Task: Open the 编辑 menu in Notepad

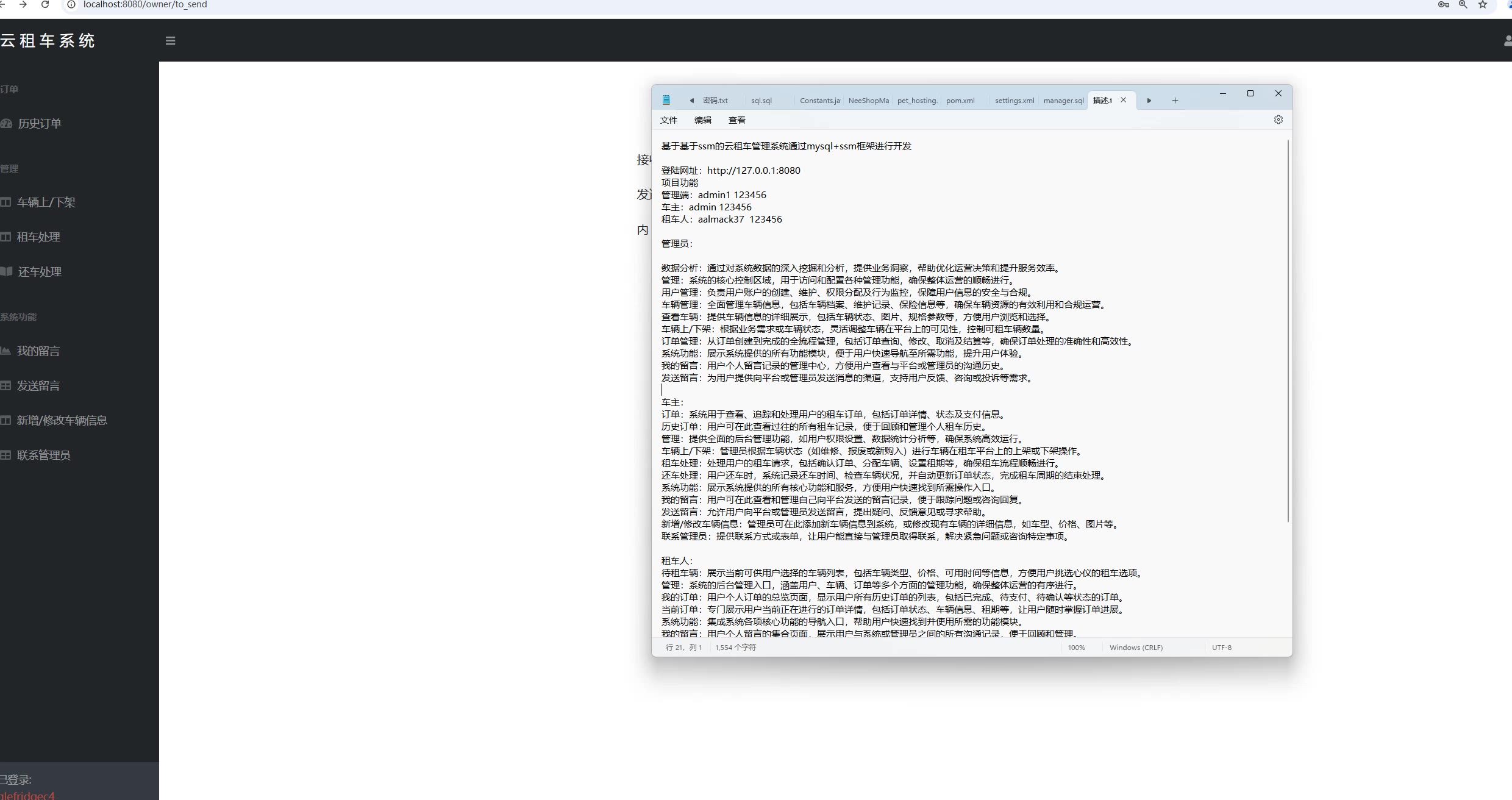Action: [x=702, y=120]
